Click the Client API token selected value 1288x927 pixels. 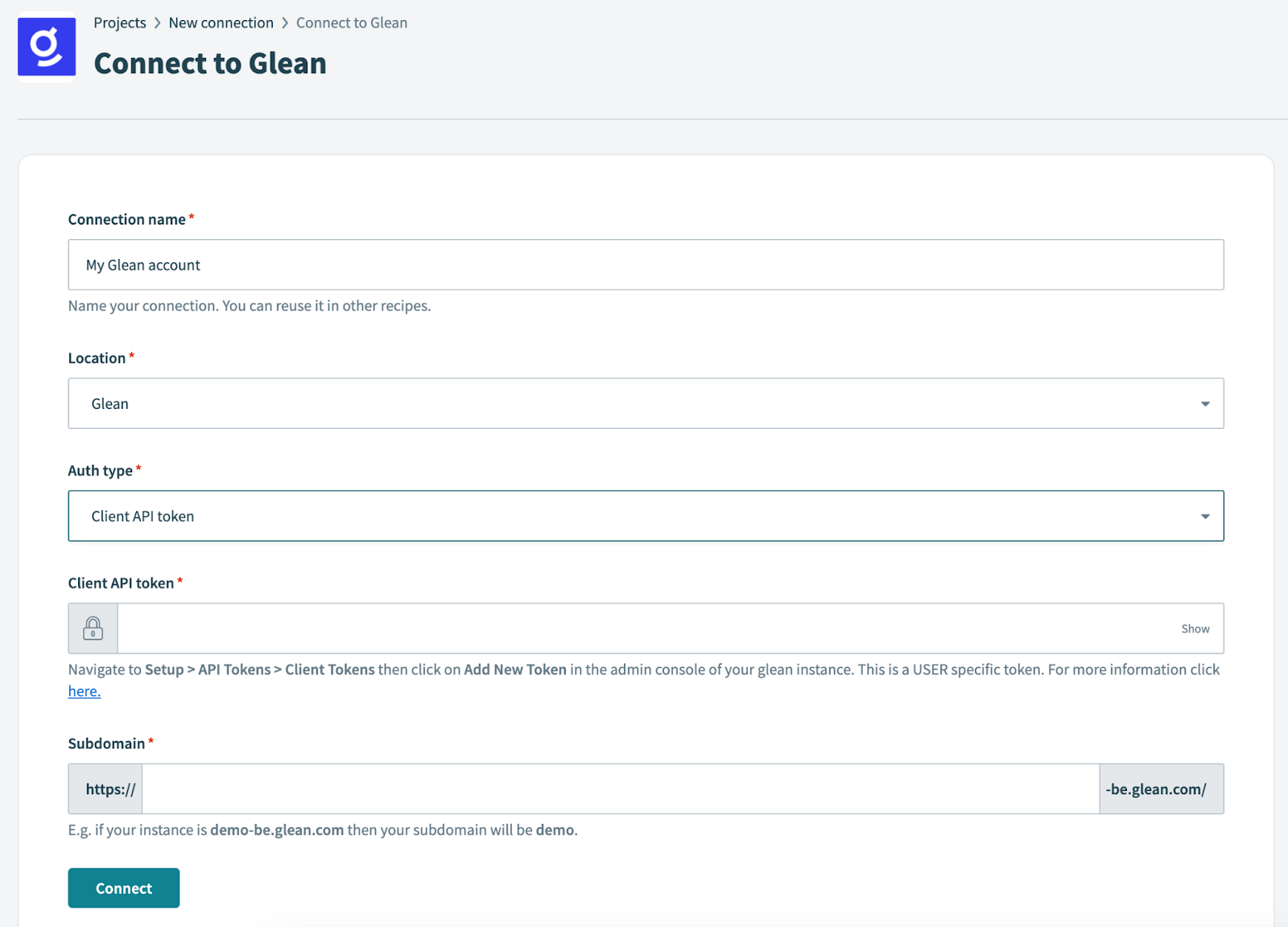click(x=142, y=516)
